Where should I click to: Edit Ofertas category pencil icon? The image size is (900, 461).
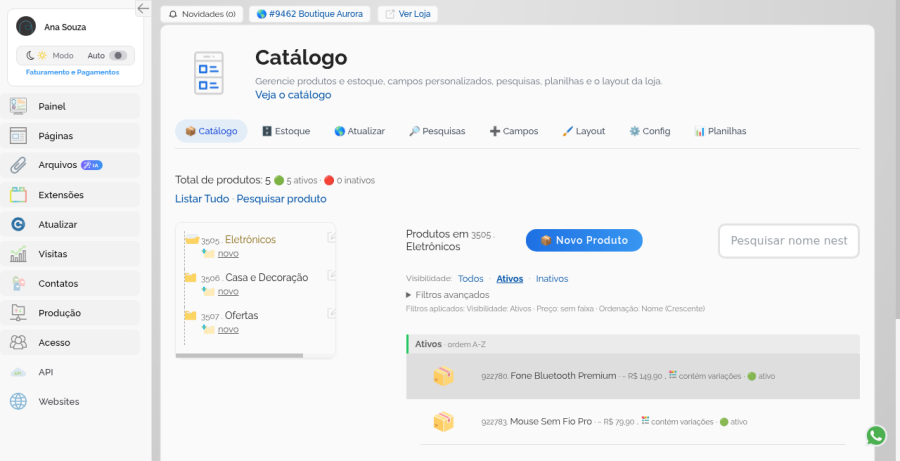coord(331,313)
